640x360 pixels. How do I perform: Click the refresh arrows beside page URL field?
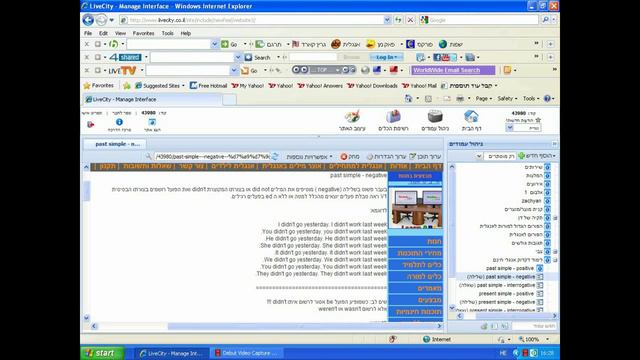[275, 156]
